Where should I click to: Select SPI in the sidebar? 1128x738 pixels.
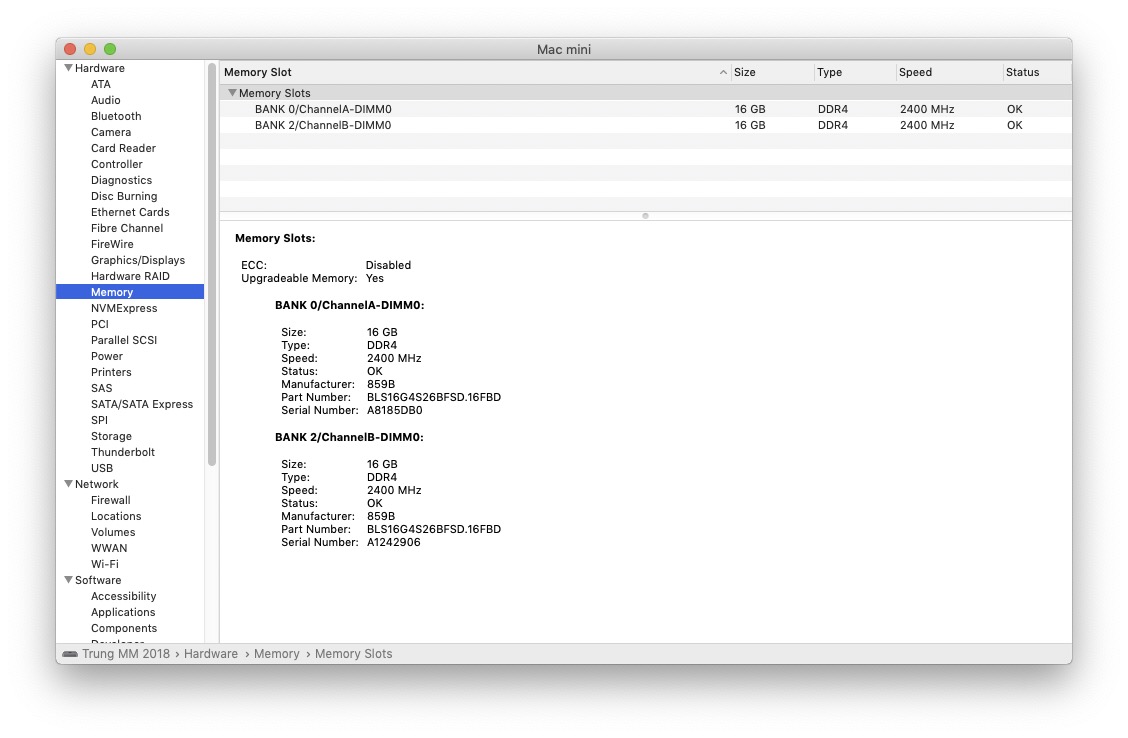coord(99,420)
